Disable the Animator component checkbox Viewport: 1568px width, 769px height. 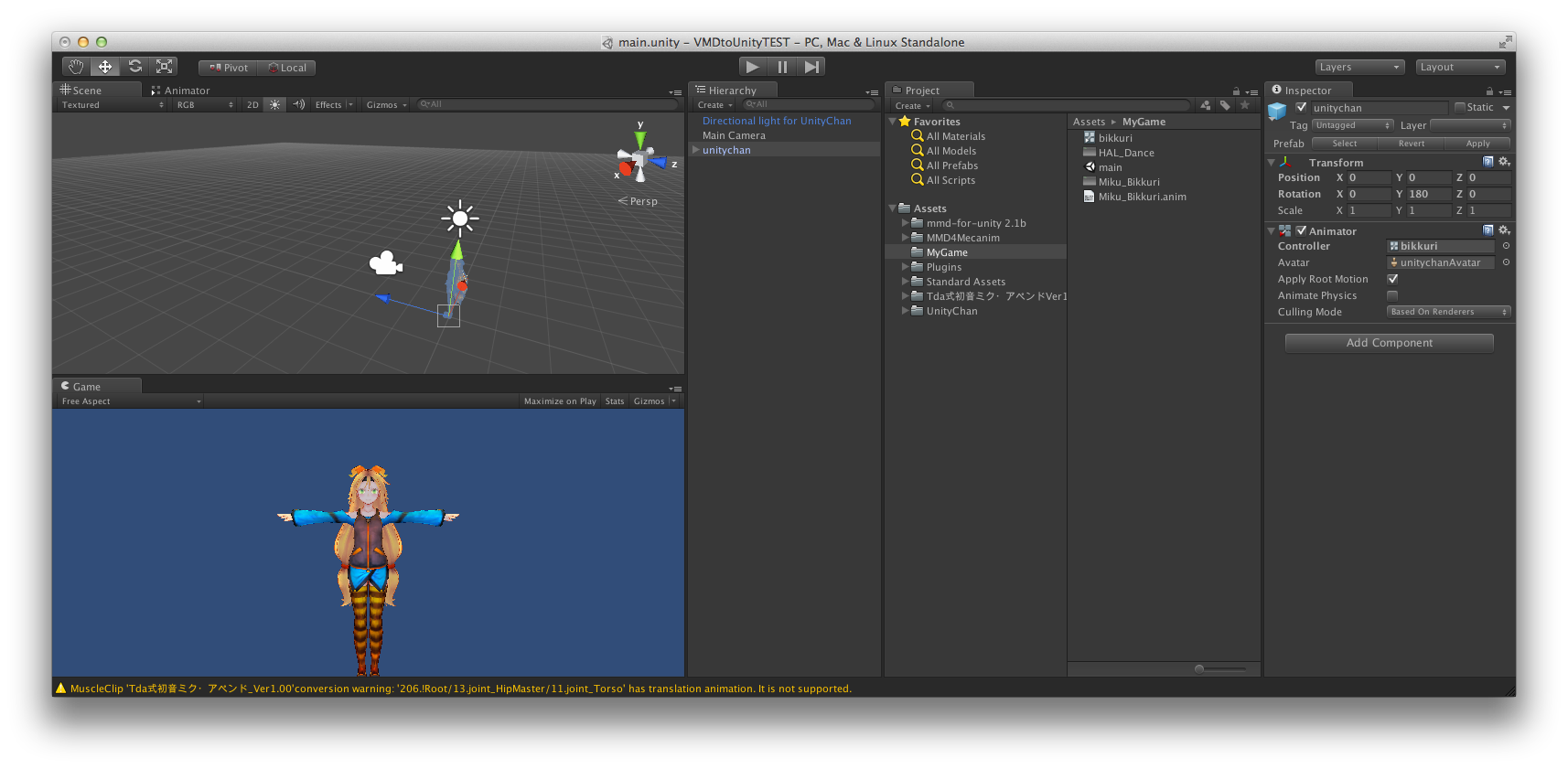pyautogui.click(x=1301, y=231)
